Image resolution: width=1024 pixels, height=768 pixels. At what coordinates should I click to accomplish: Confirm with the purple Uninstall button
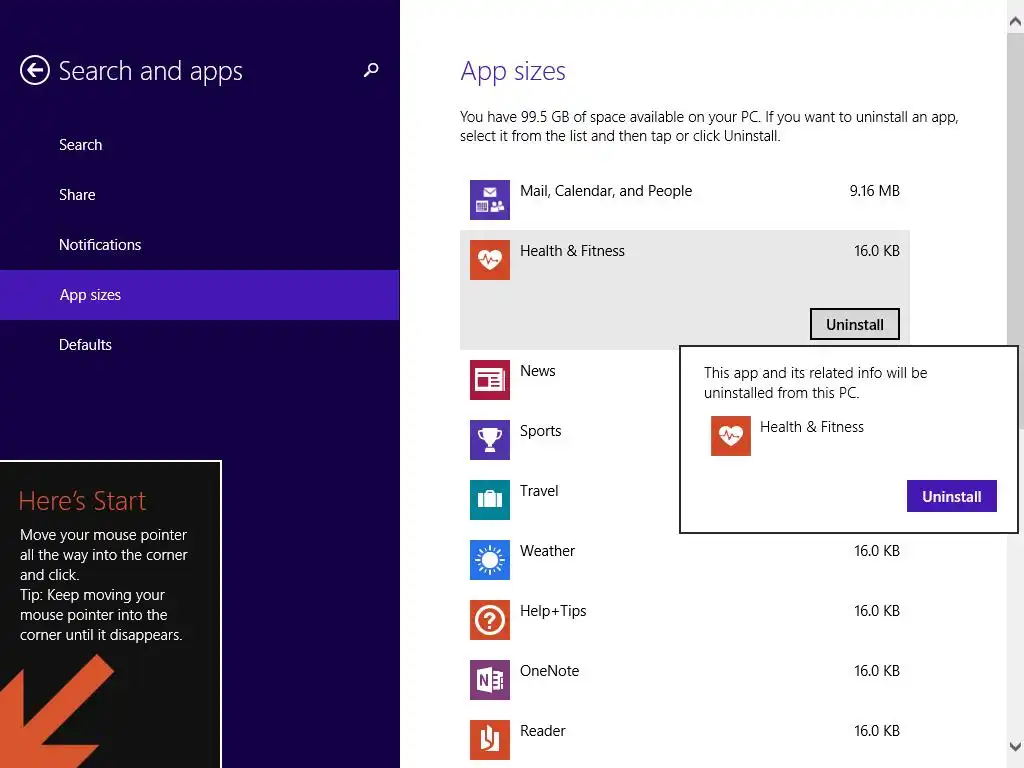[x=952, y=496]
